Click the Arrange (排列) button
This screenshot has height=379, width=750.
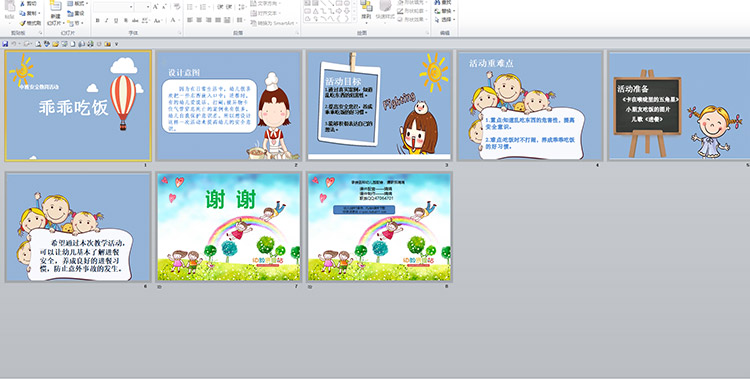coord(366,11)
